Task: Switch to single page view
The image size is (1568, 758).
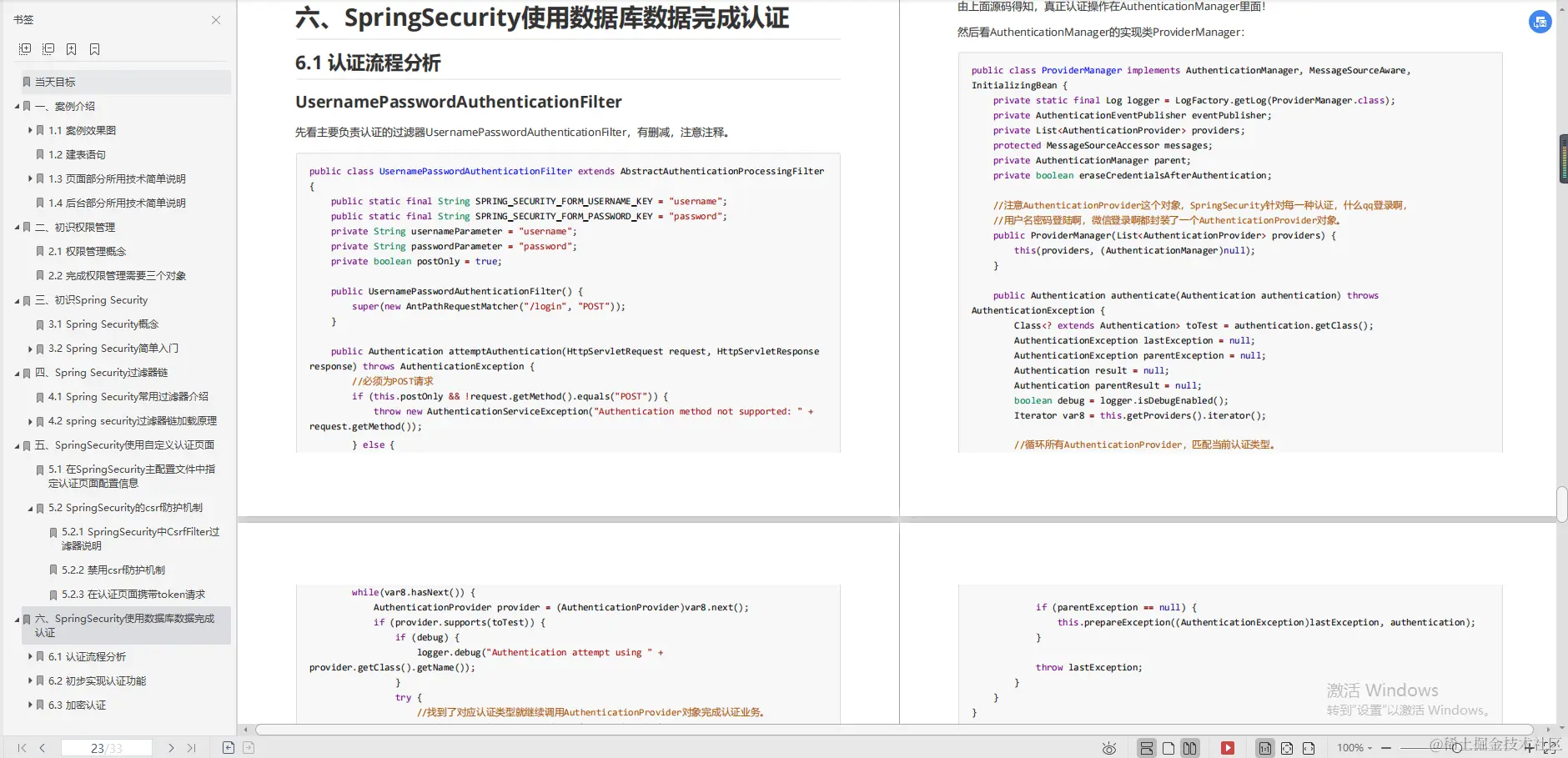Action: 1169,747
